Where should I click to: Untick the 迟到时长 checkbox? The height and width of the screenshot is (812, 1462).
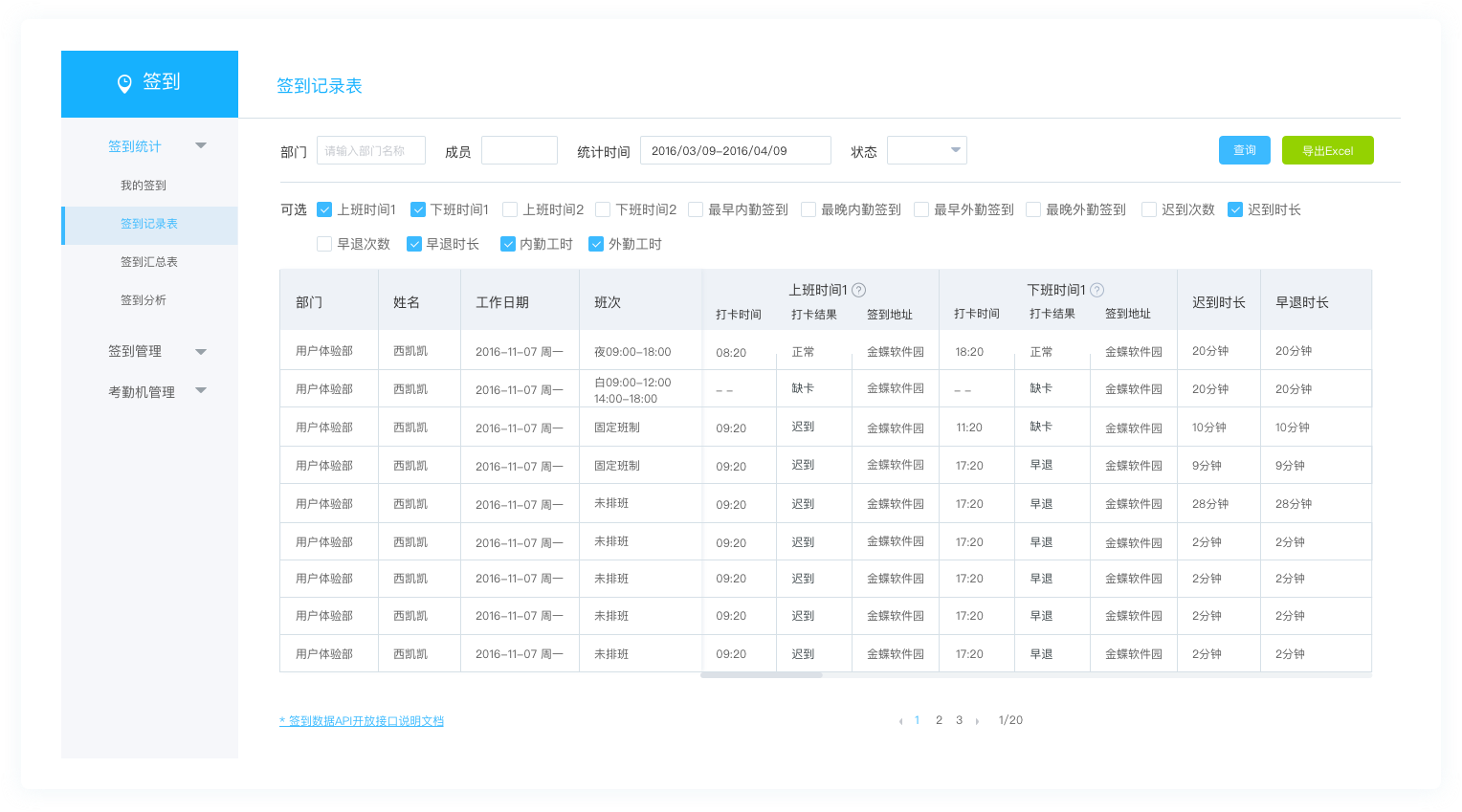[x=1235, y=209]
